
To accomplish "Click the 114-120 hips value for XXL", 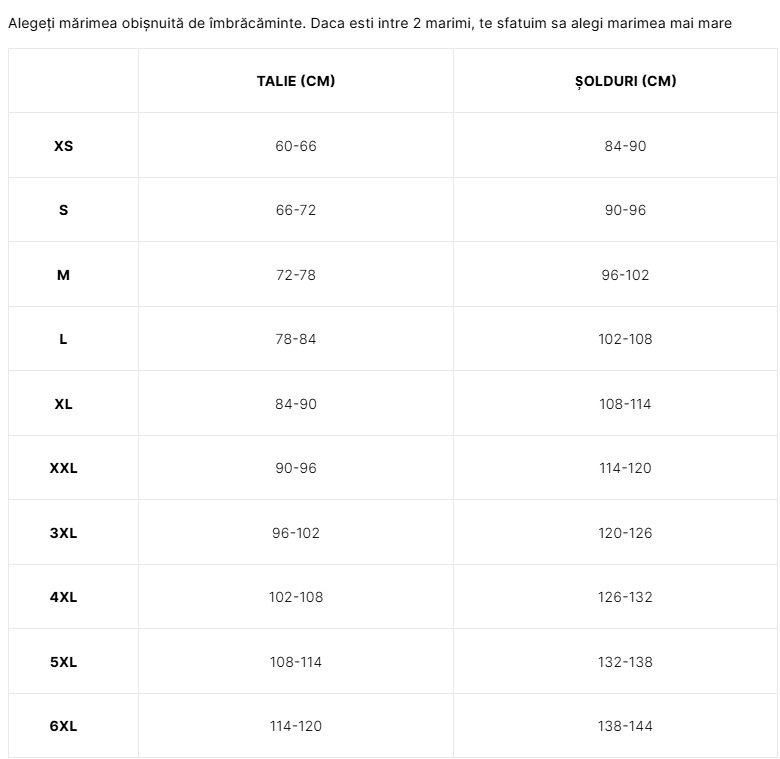I will (625, 468).
